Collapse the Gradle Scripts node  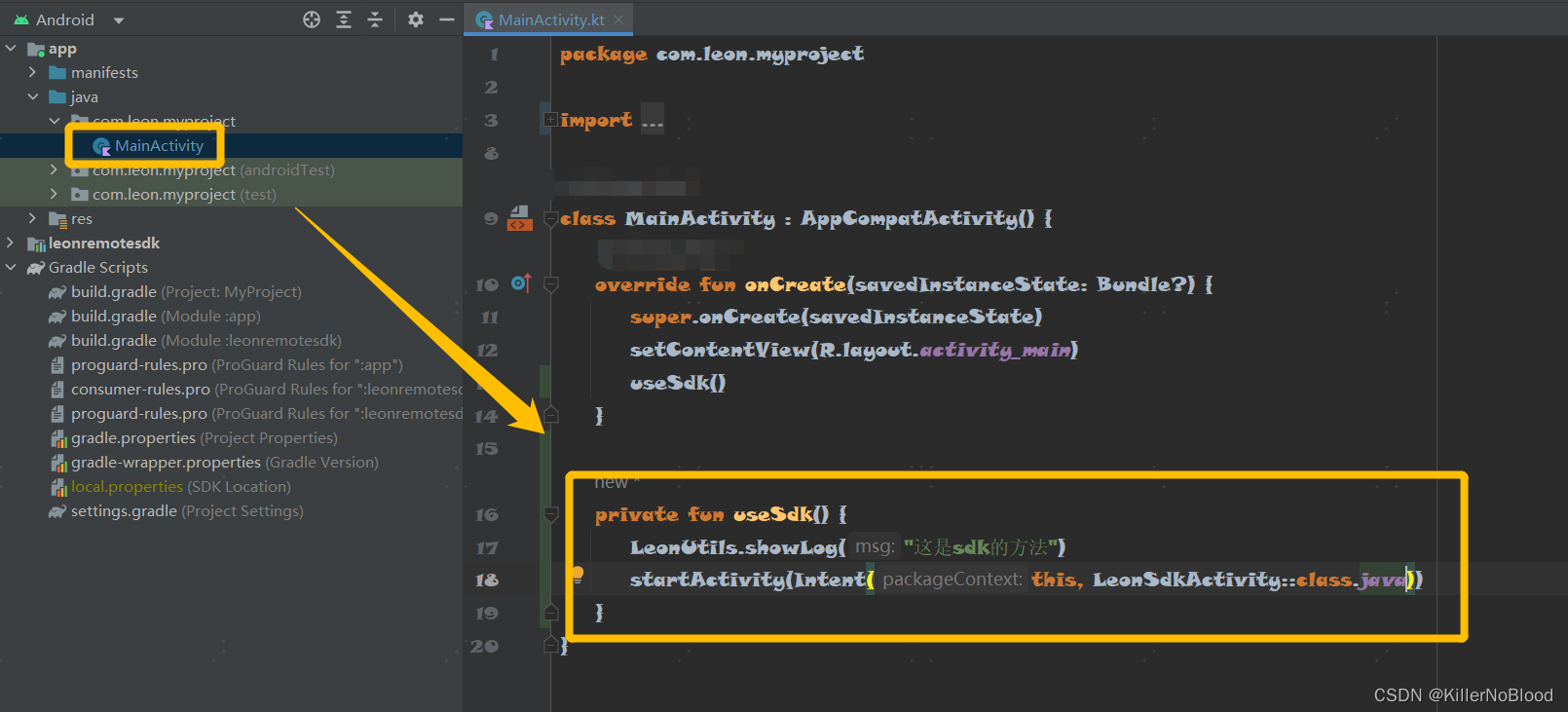tap(11, 267)
